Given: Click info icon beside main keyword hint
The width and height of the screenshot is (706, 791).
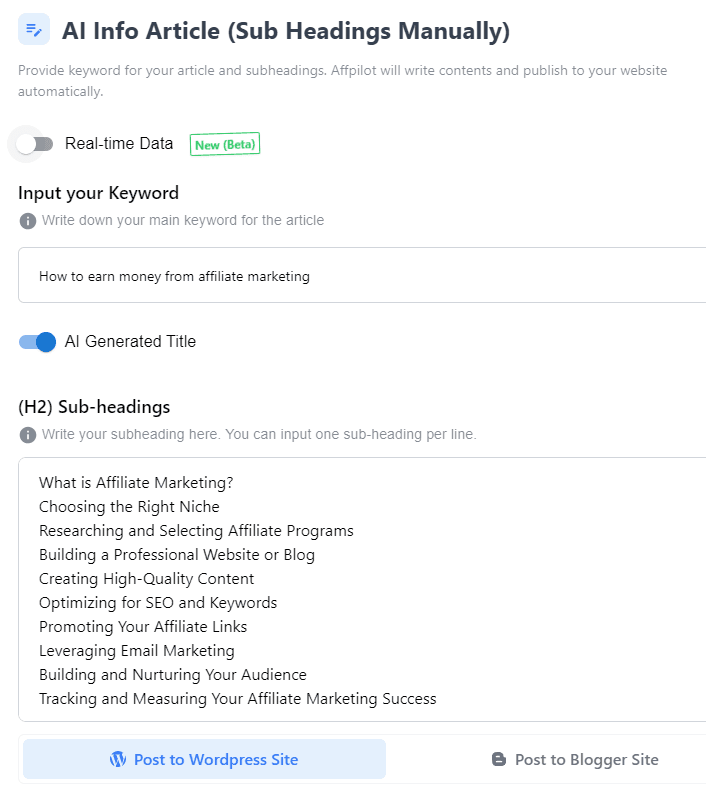Looking at the screenshot, I should (28, 220).
